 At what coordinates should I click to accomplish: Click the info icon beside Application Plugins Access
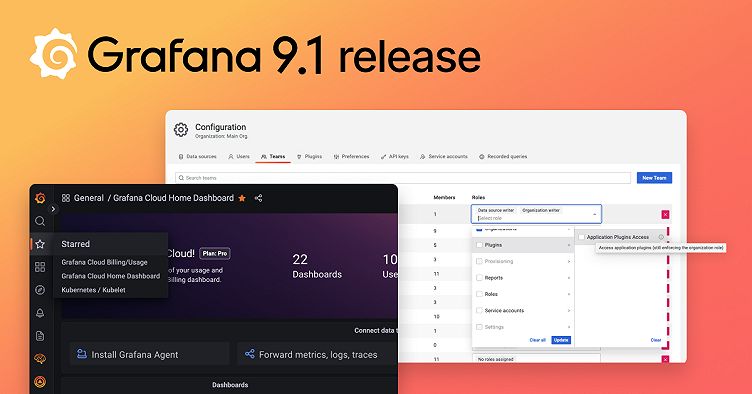pyautogui.click(x=661, y=237)
